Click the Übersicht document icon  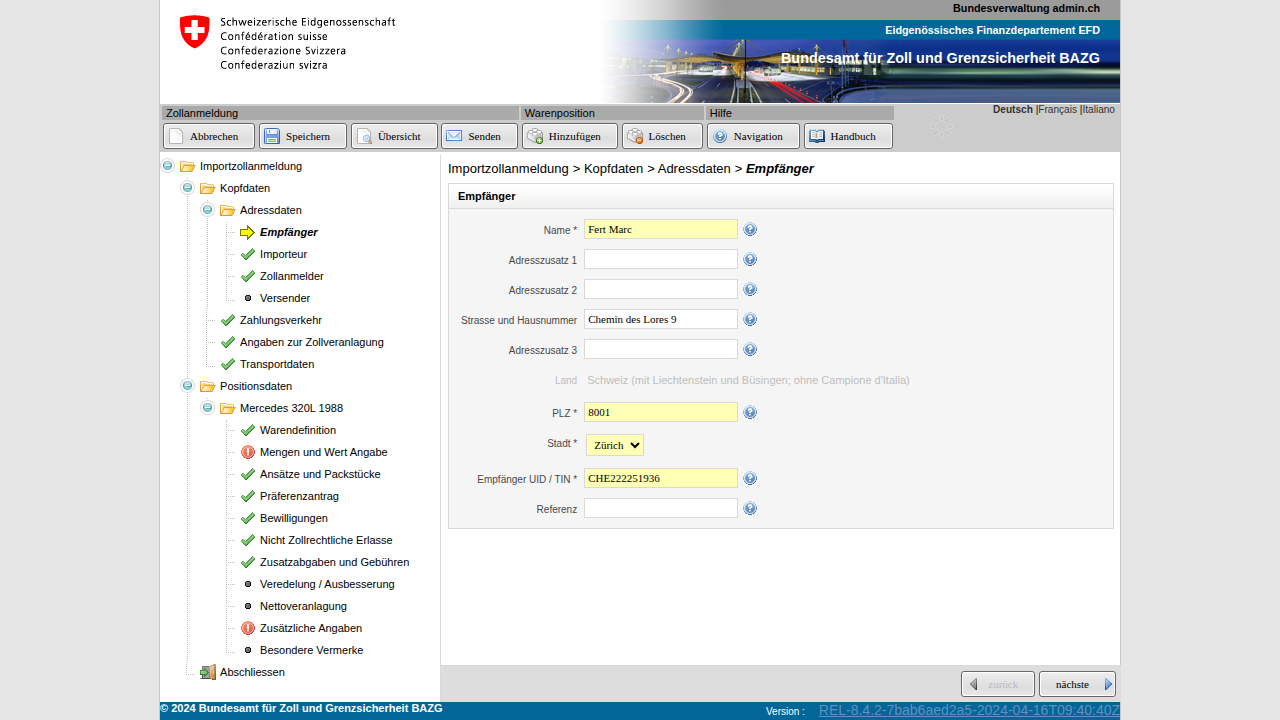click(364, 136)
